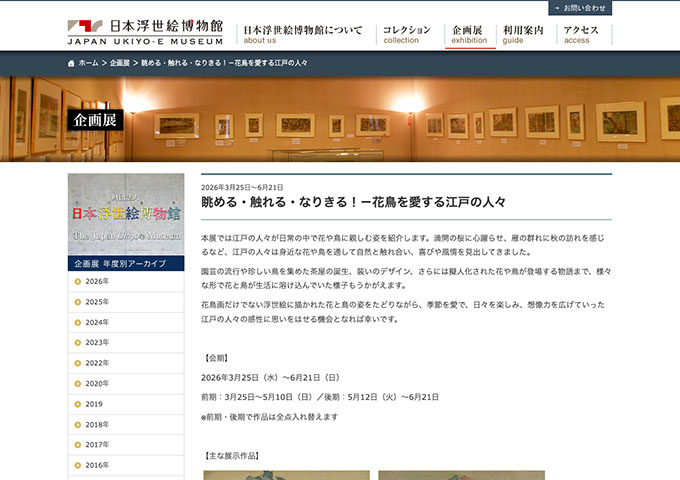Screen dimensions: 680x480
Task: Click bullet icon beside 2017年
Action: [x=78, y=445]
